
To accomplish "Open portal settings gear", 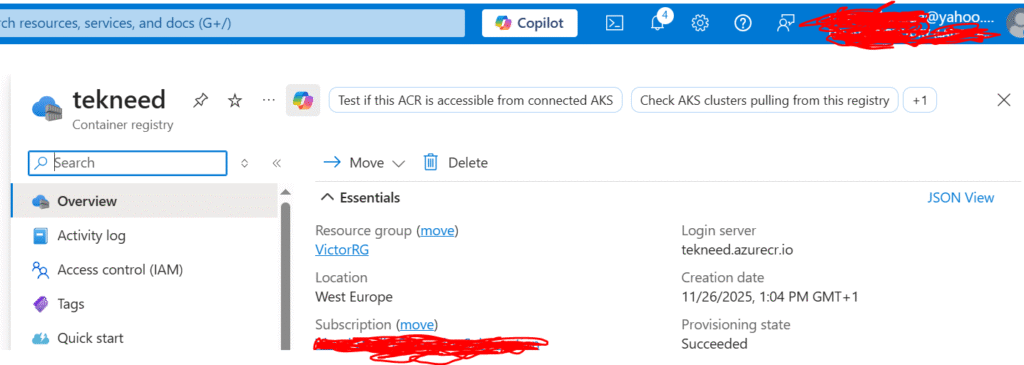I will (700, 24).
